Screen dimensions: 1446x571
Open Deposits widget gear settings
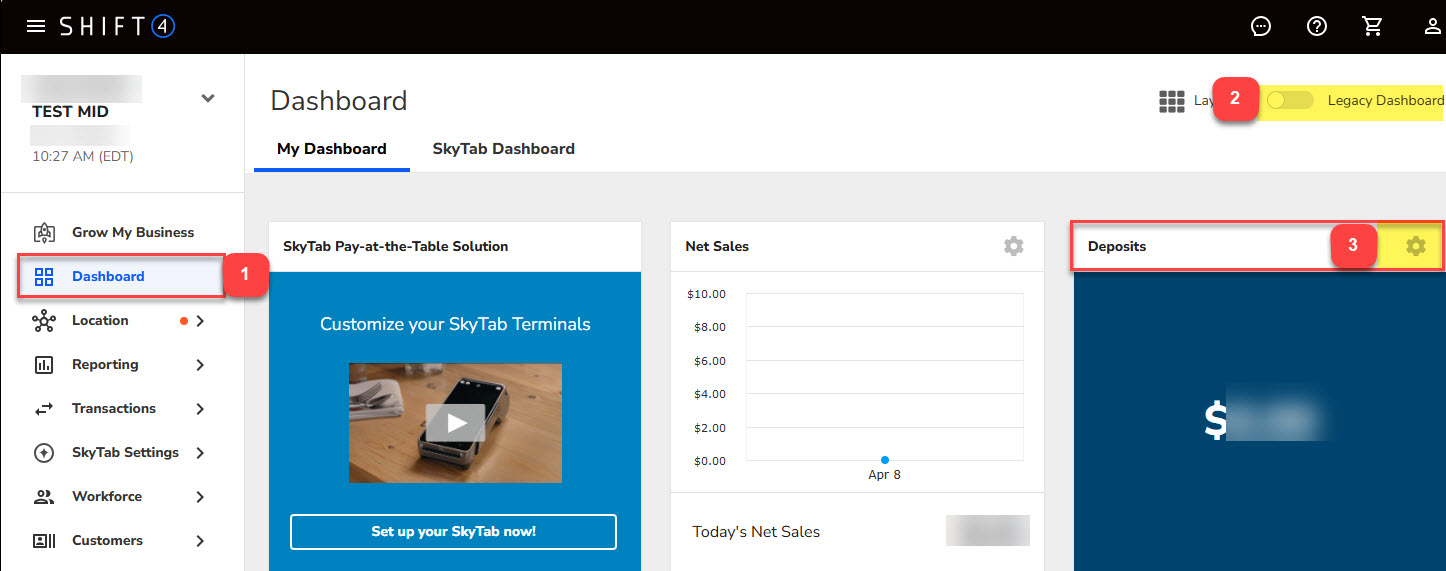(x=1416, y=246)
